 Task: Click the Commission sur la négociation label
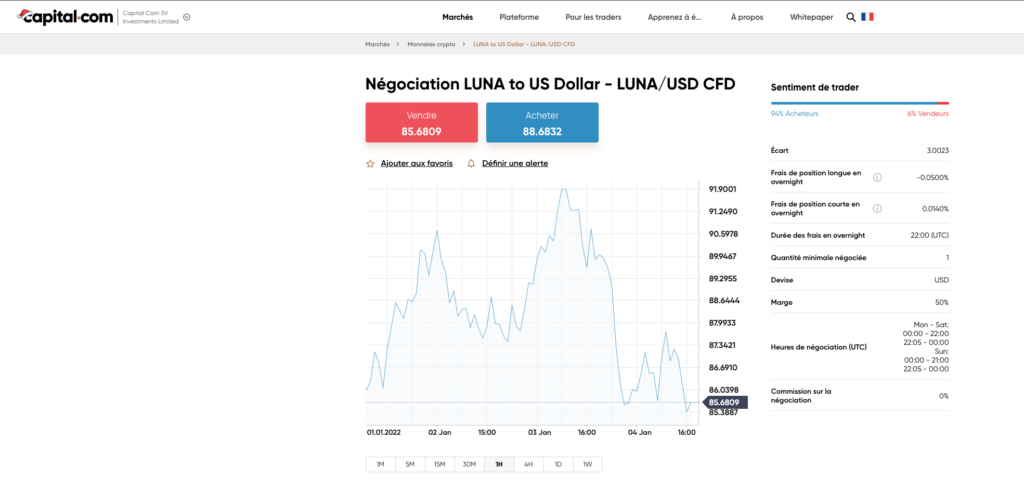coord(801,396)
